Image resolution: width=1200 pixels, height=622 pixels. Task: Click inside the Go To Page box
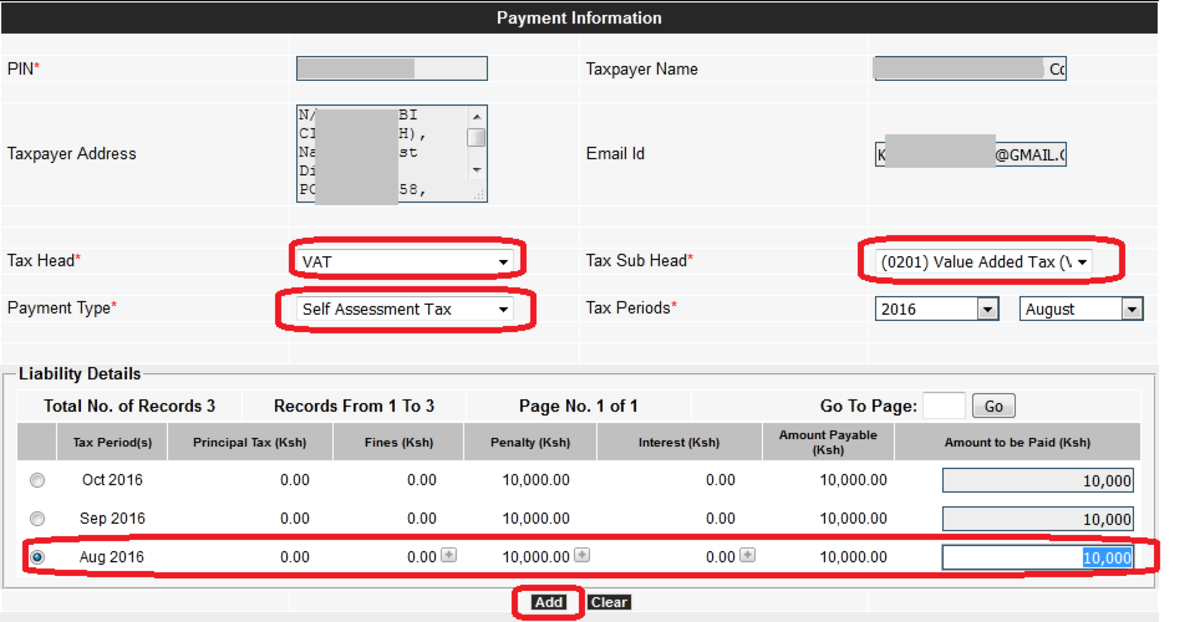point(944,405)
